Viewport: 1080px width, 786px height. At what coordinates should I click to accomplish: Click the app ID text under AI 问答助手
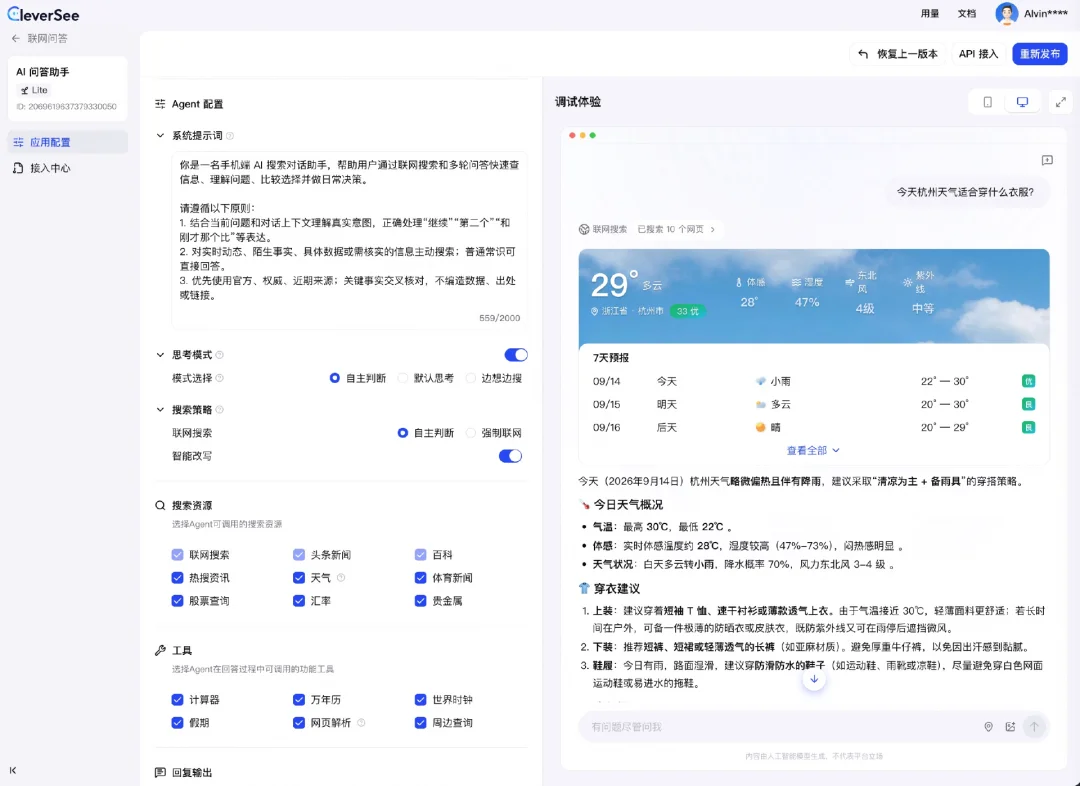[66, 107]
